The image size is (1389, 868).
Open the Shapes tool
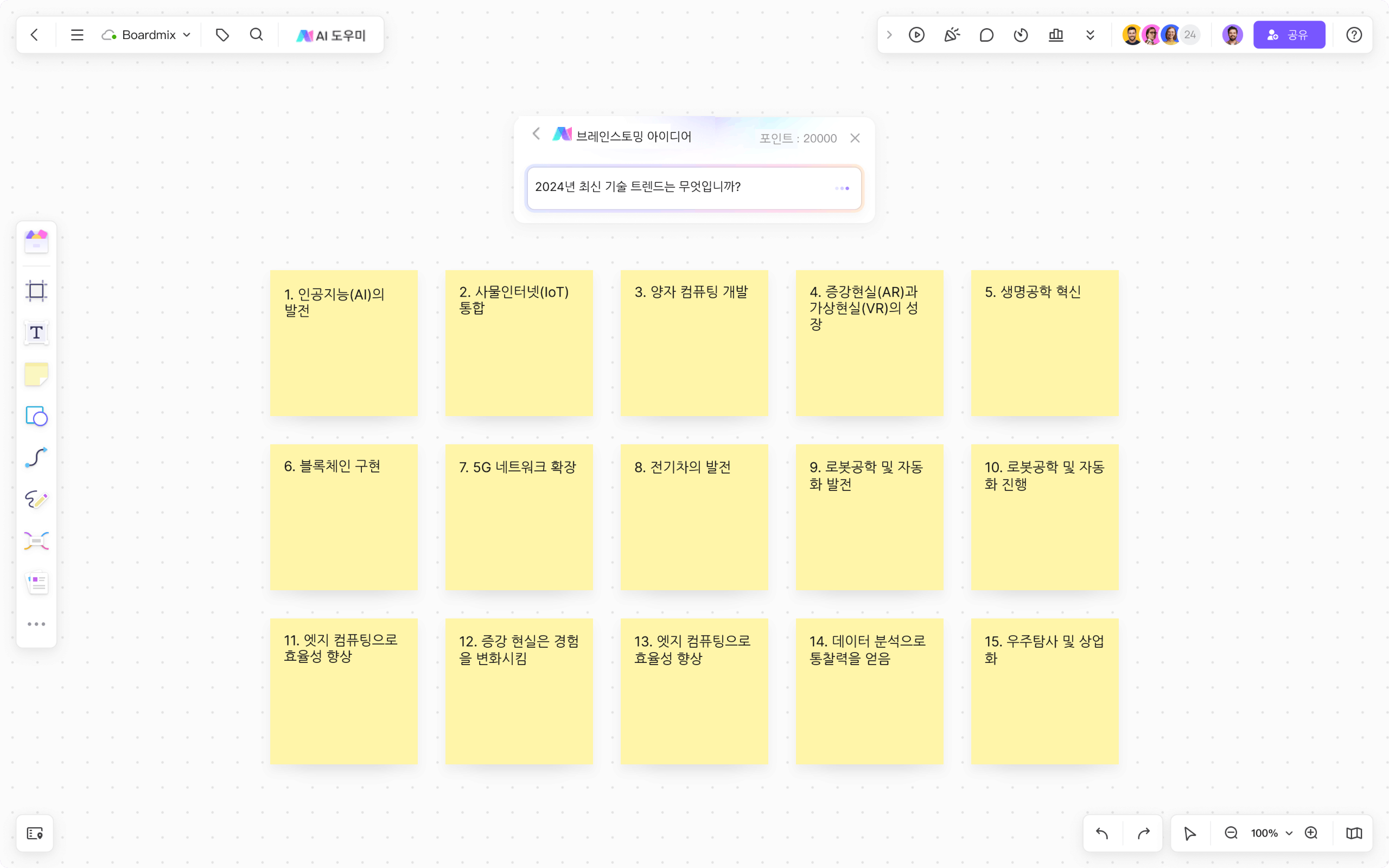[36, 417]
